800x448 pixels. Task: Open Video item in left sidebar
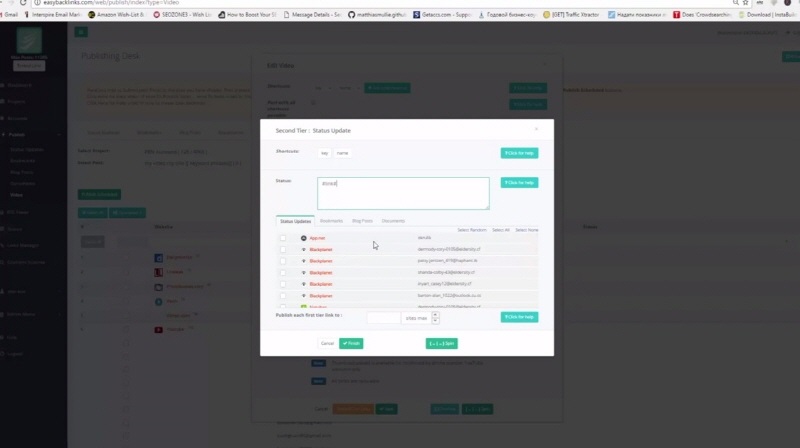16,195
